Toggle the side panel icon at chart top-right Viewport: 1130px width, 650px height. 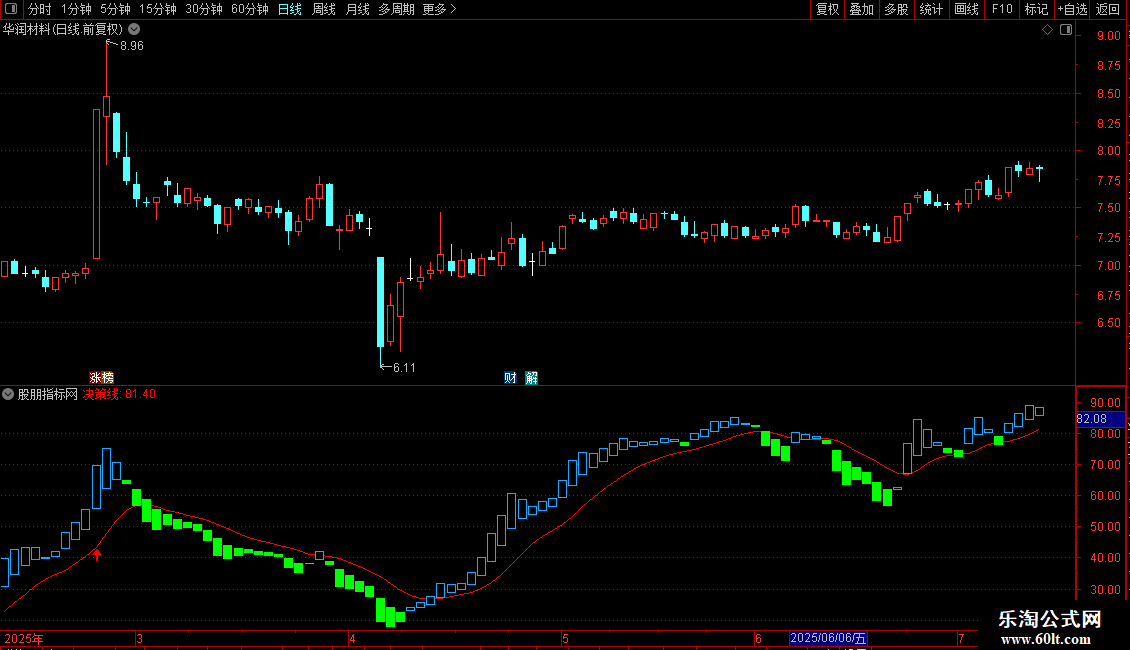1066,30
